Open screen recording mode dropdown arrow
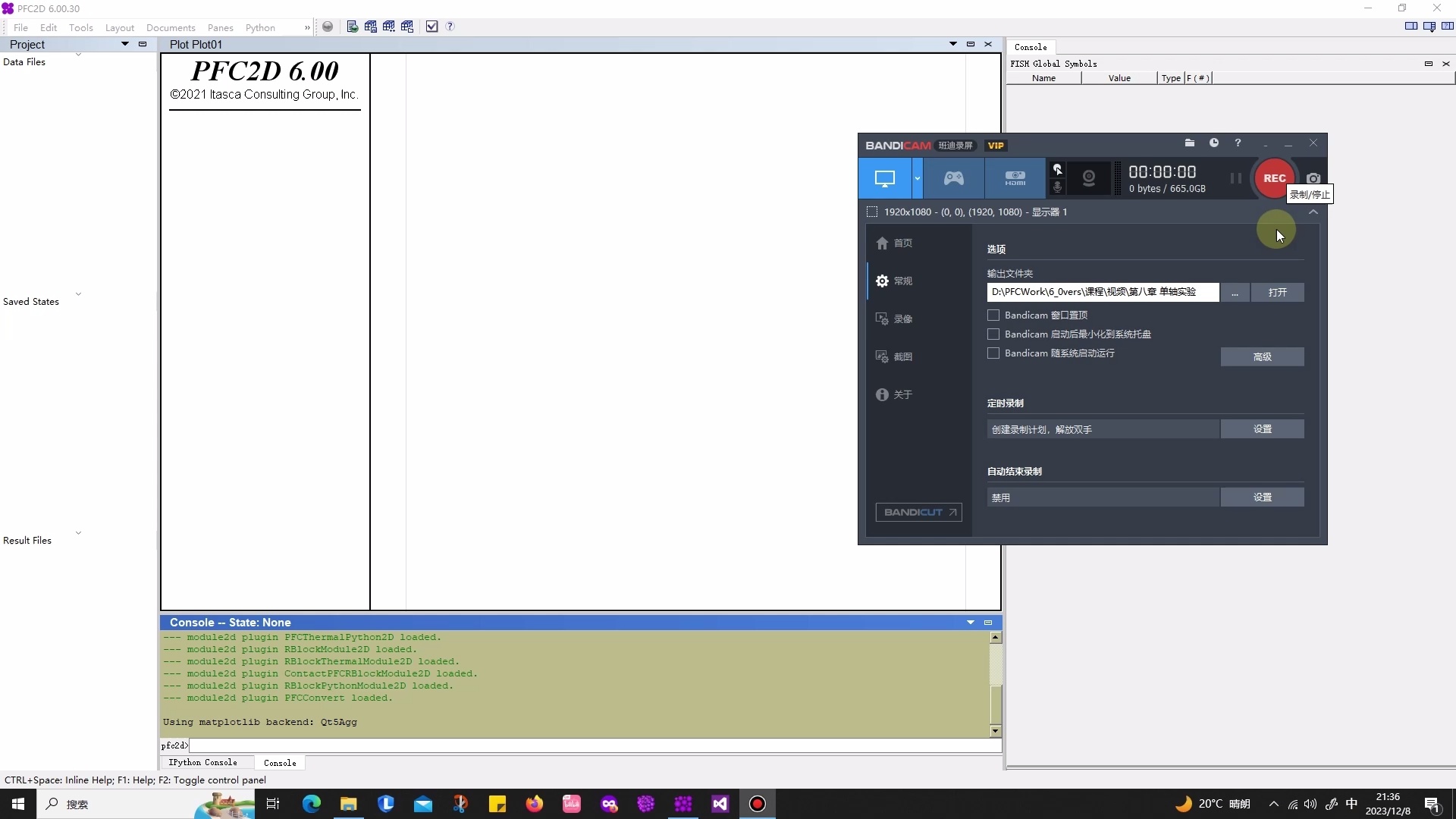 pyautogui.click(x=917, y=178)
